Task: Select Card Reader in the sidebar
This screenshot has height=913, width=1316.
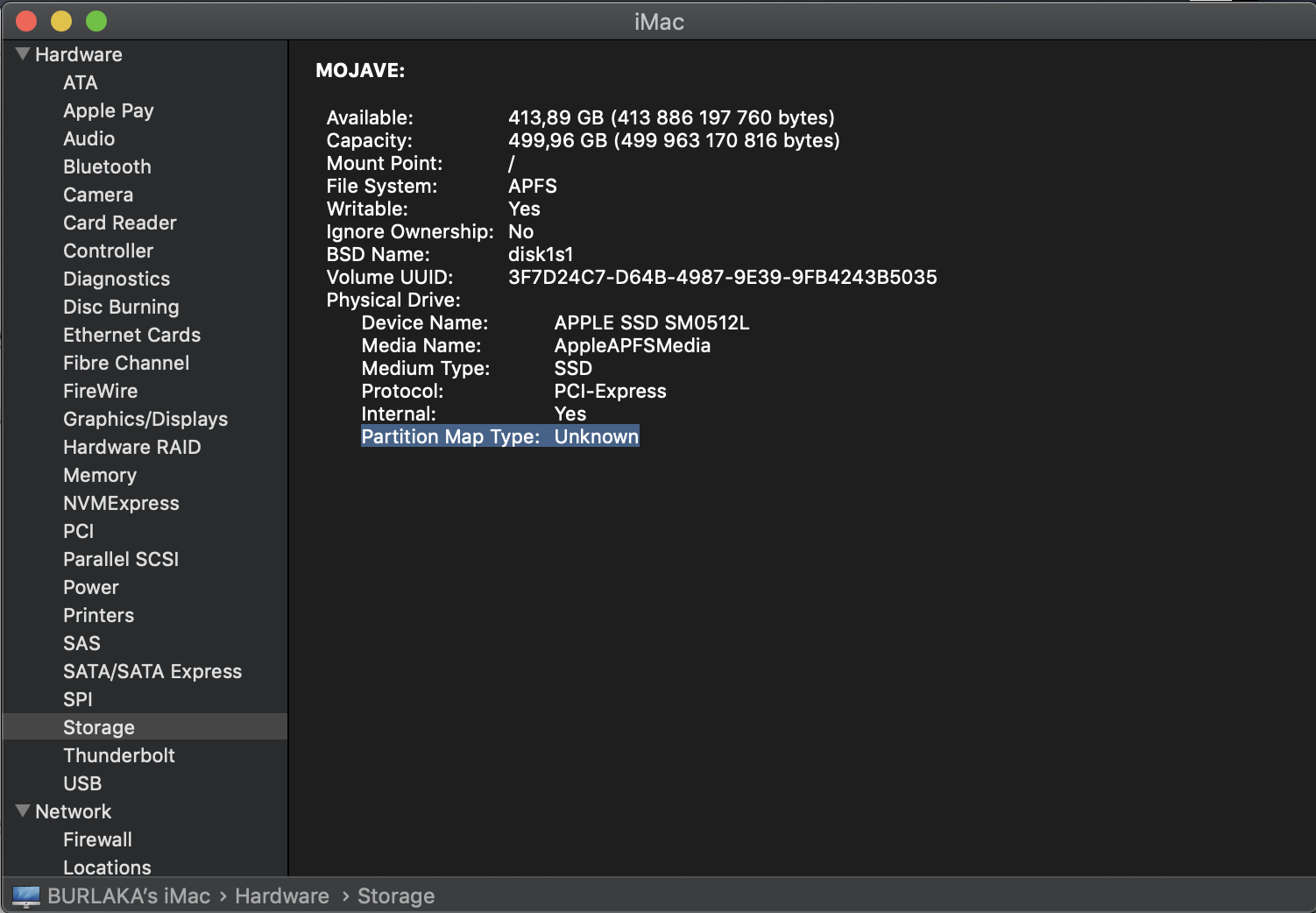Action: click(120, 223)
